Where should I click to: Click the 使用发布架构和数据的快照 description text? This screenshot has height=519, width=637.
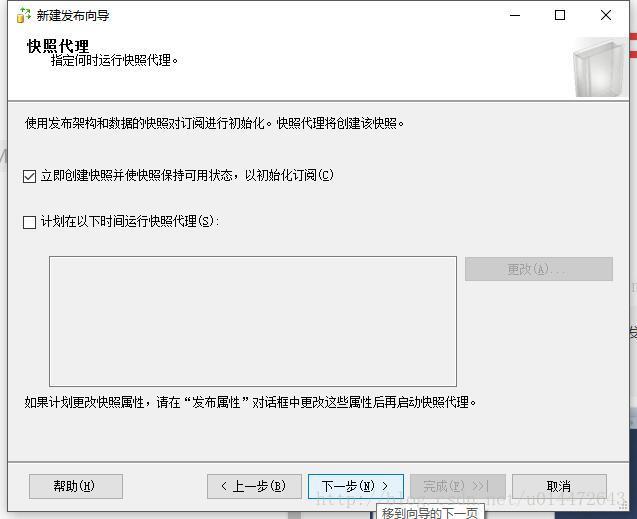[x=214, y=123]
